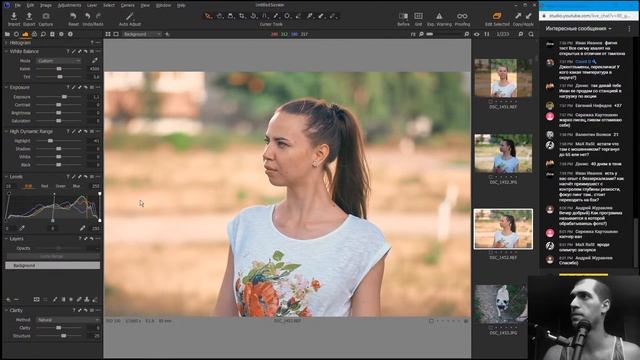
Task: Open the Adjustments menu
Action: 69,5
